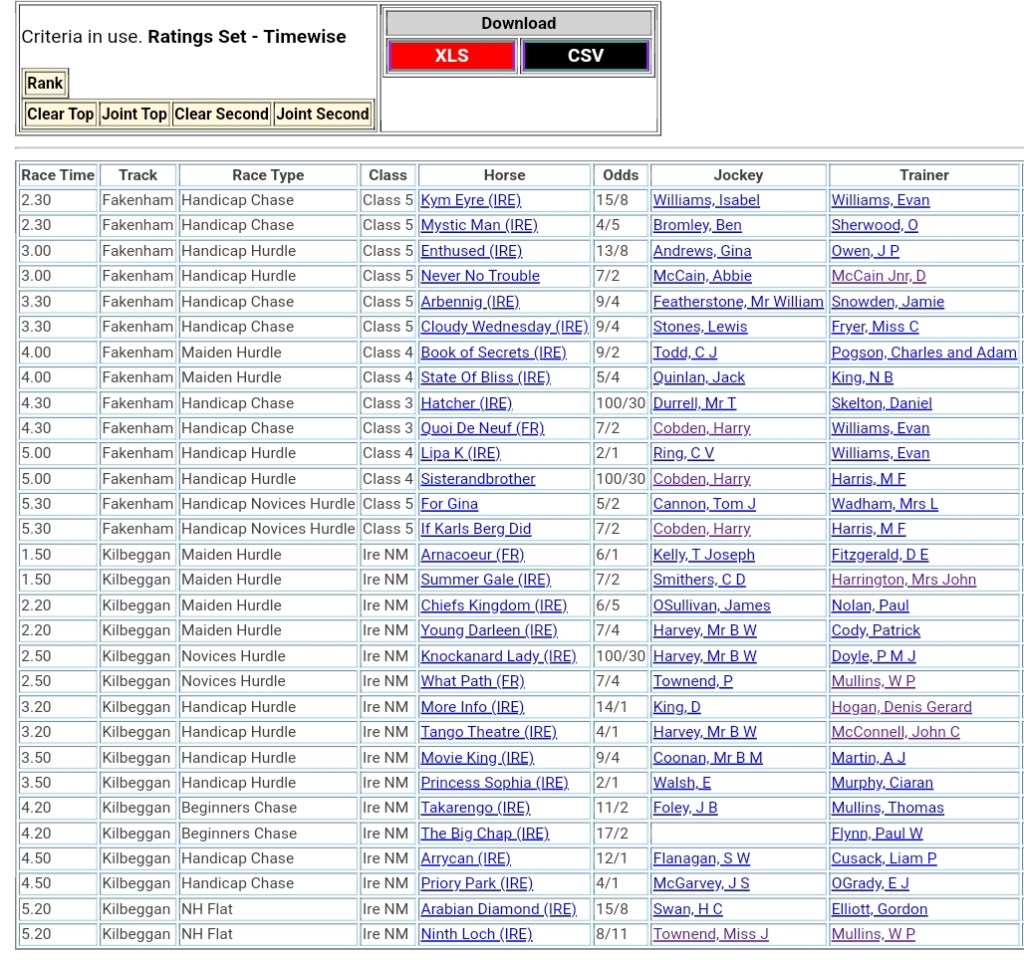View trainer Pogson, Charles and Adam
The height and width of the screenshot is (960, 1024).
[x=923, y=352]
